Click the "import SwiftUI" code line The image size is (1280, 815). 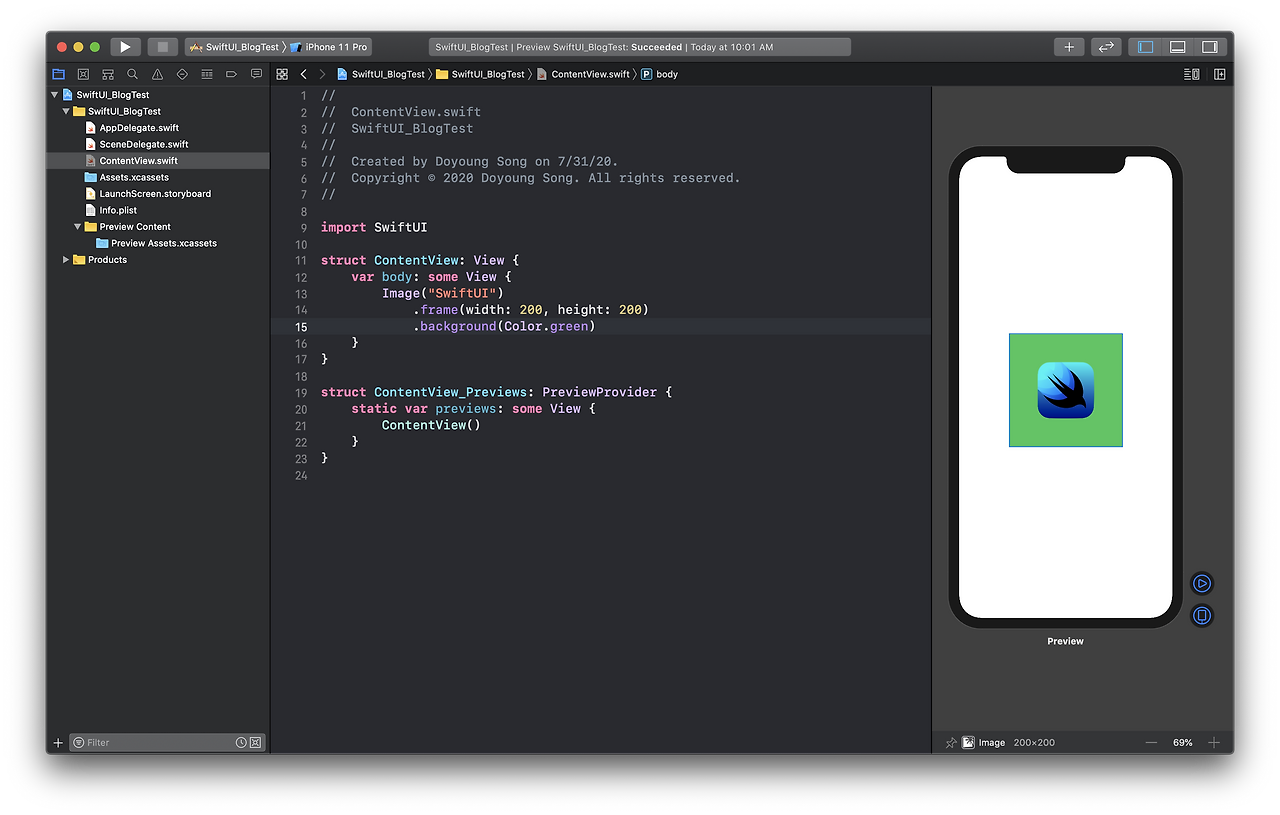click(374, 228)
